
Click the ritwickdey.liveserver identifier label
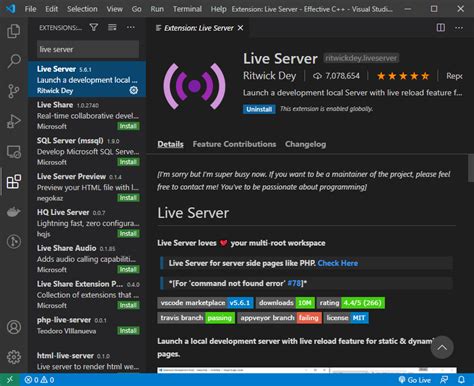click(361, 58)
